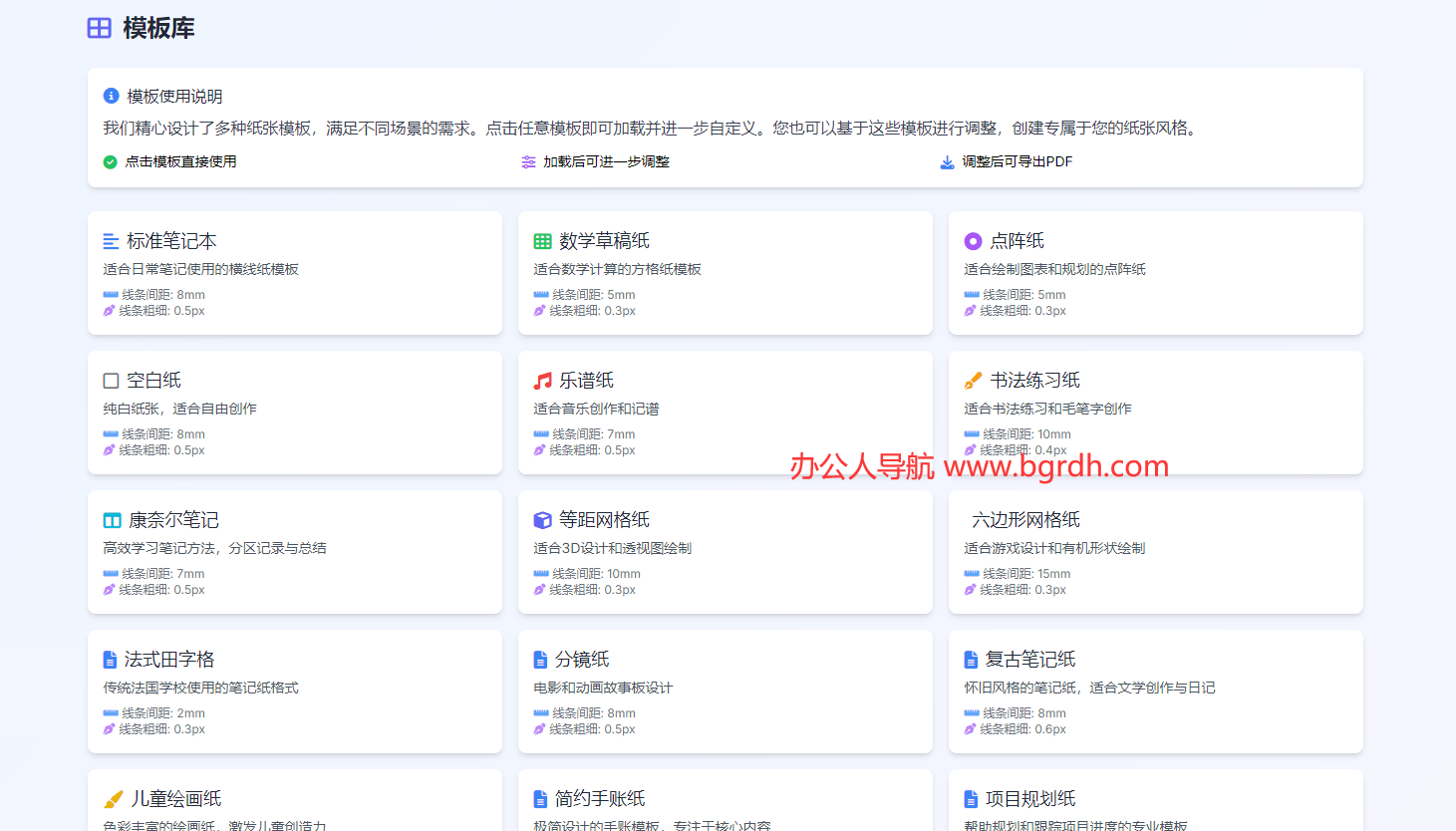Click the green grid icon for 数学草稿纸
The width and height of the screenshot is (1456, 831).
(542, 241)
